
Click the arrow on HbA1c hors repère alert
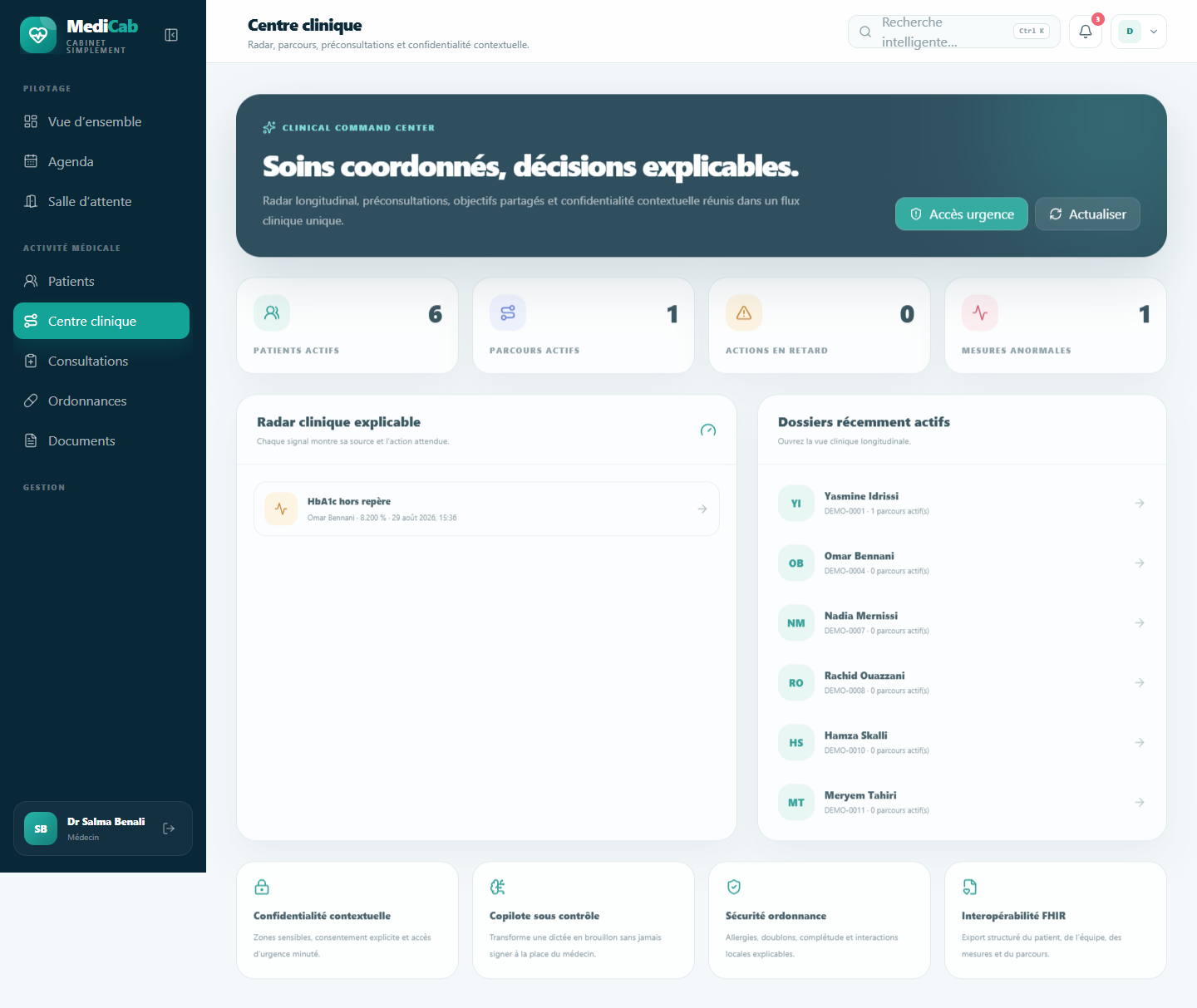(x=702, y=509)
